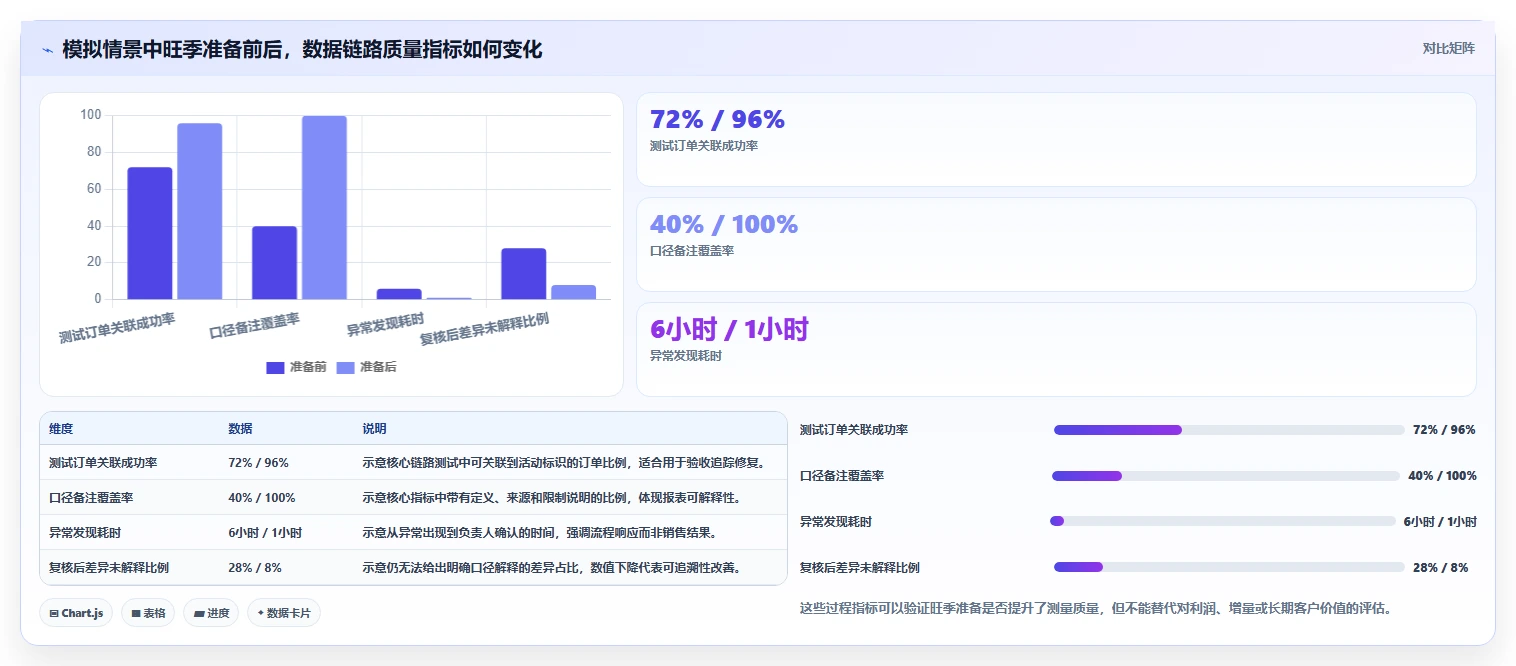Click the 表格 tag
The width and height of the screenshot is (1516, 666).
click(x=148, y=613)
